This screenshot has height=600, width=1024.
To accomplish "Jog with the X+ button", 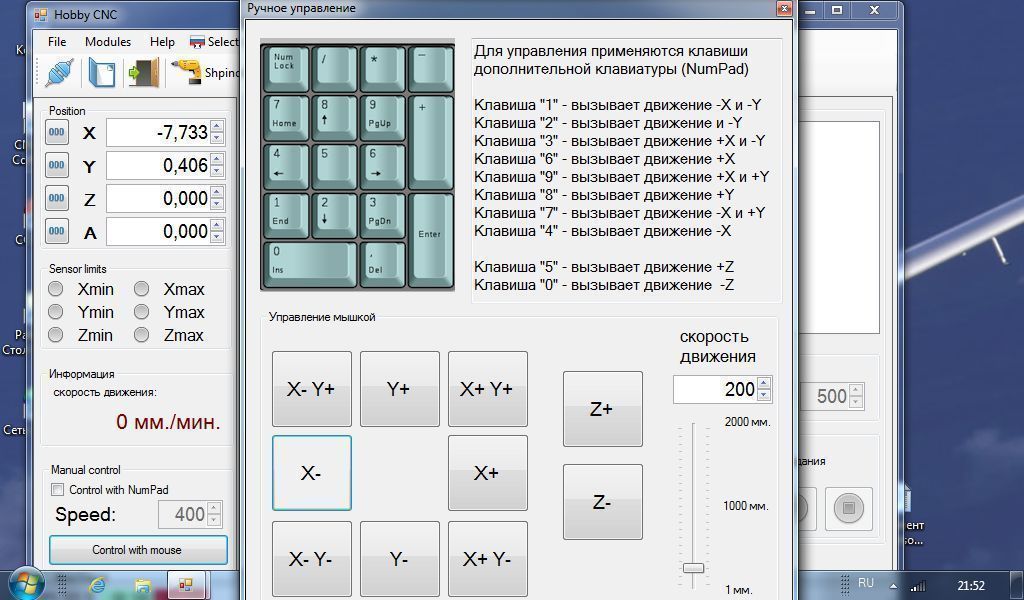I will pos(488,473).
